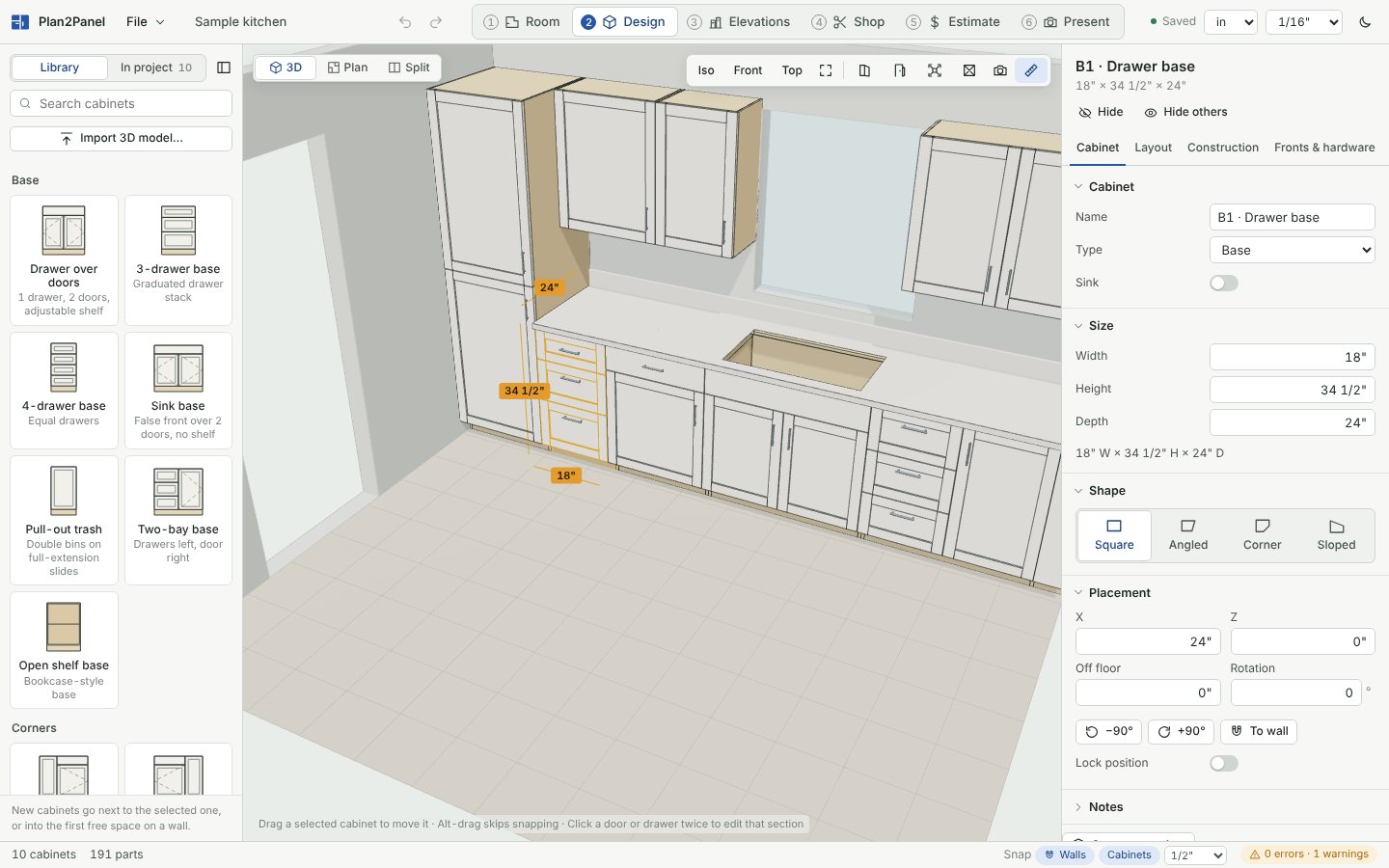Switch to the Fronts & hardware tab

pyautogui.click(x=1324, y=148)
